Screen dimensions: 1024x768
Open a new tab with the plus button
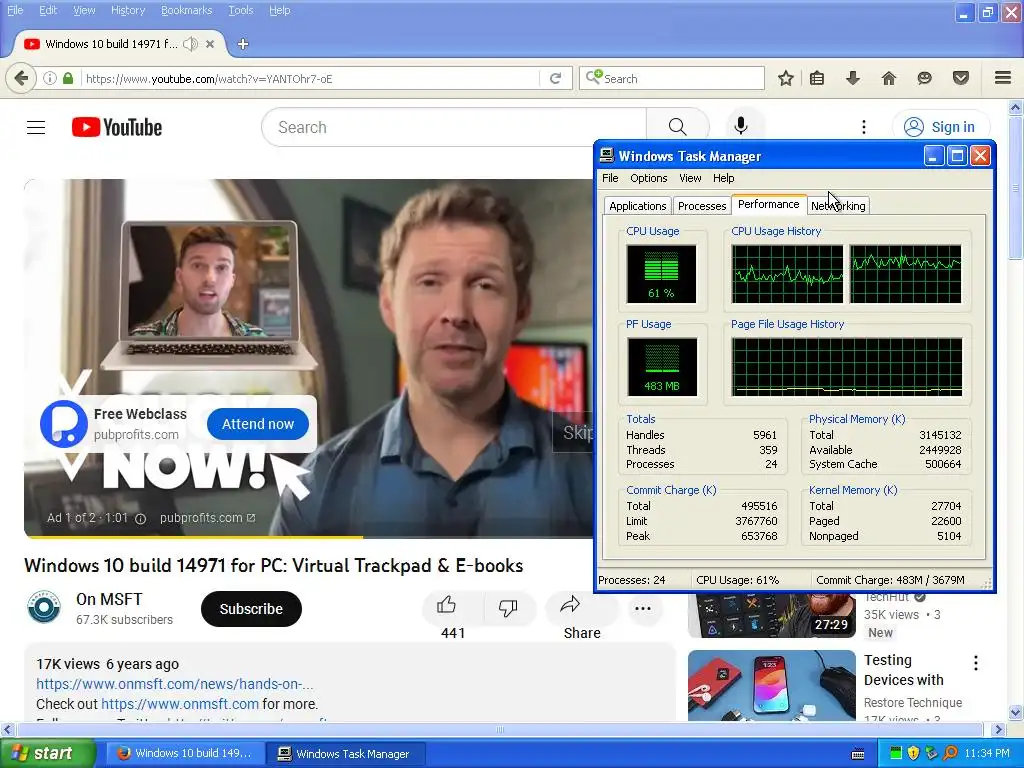(243, 44)
